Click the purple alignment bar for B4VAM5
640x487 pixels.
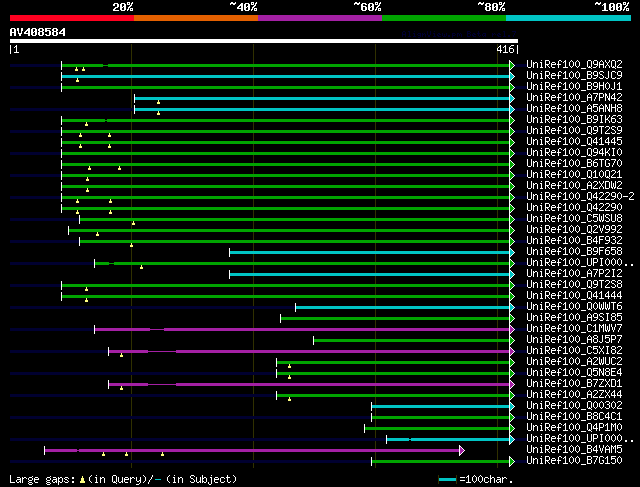pos(252,450)
